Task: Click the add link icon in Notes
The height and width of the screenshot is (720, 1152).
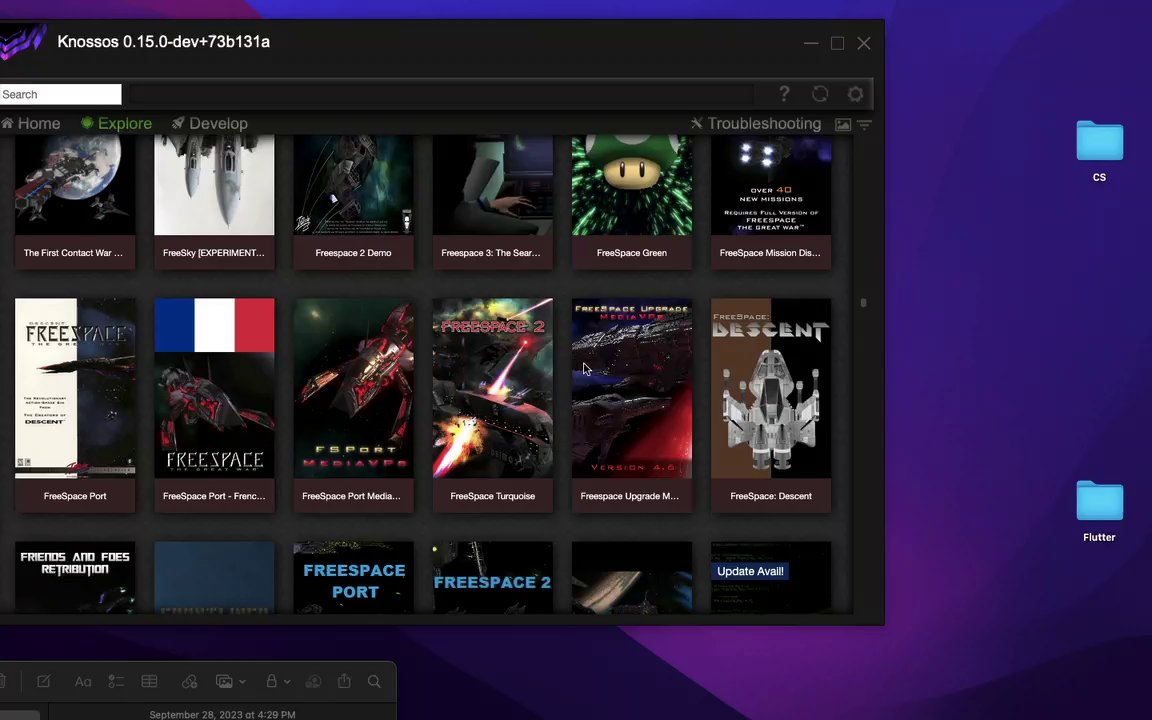Action: click(190, 682)
